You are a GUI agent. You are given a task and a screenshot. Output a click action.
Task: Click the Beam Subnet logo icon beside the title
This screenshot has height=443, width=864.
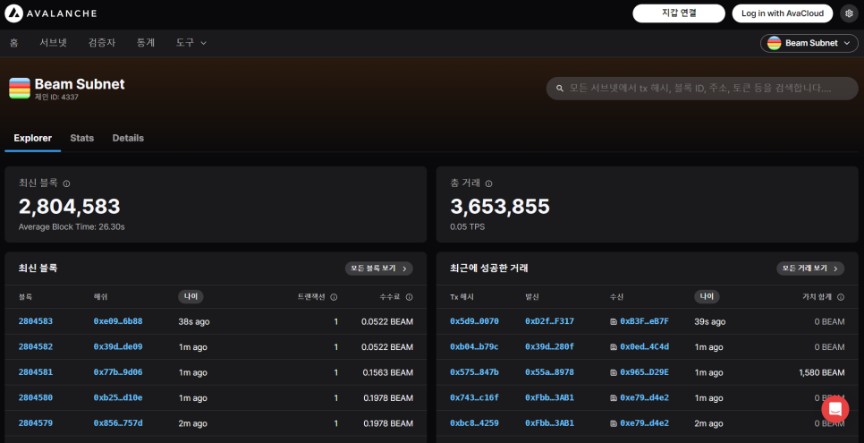tap(20, 88)
